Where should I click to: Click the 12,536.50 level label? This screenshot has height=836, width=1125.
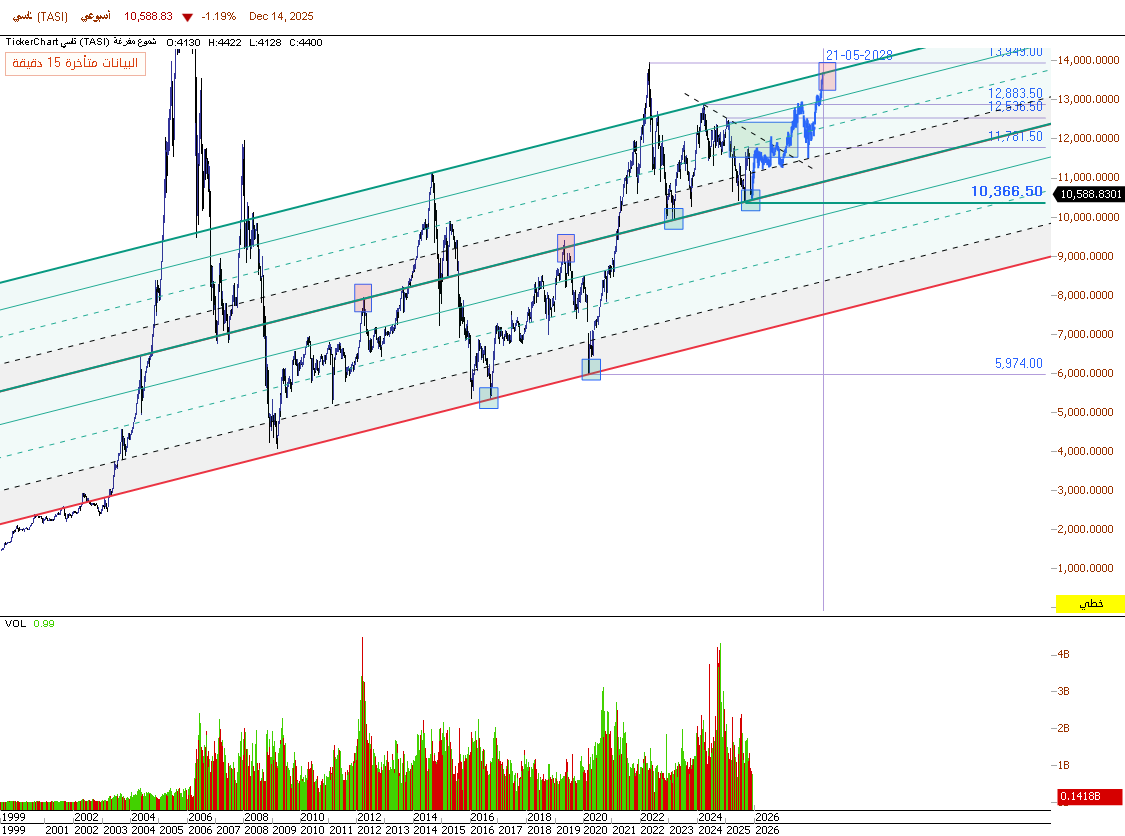(1015, 106)
